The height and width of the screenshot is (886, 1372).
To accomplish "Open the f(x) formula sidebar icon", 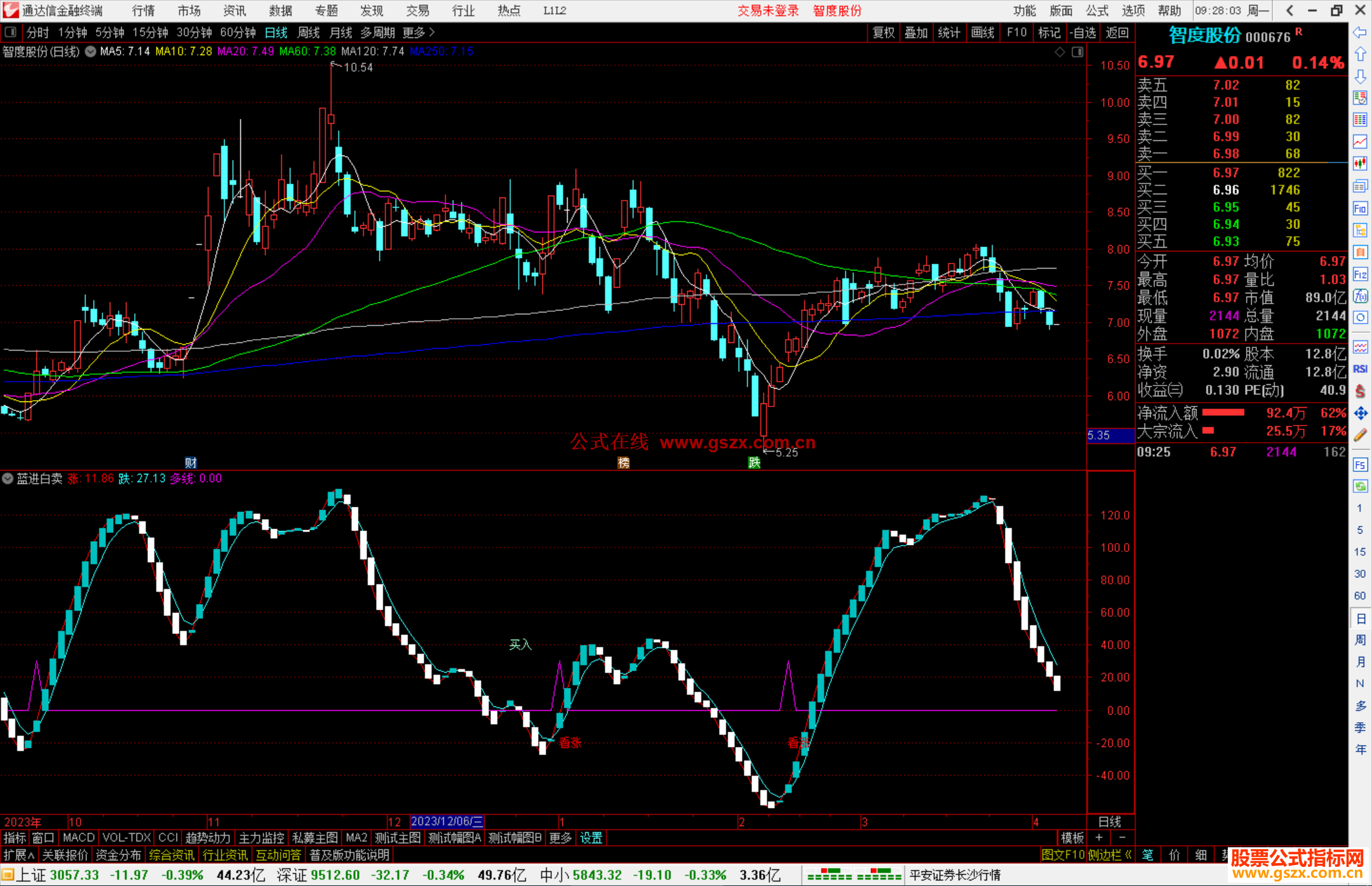I will (1360, 296).
